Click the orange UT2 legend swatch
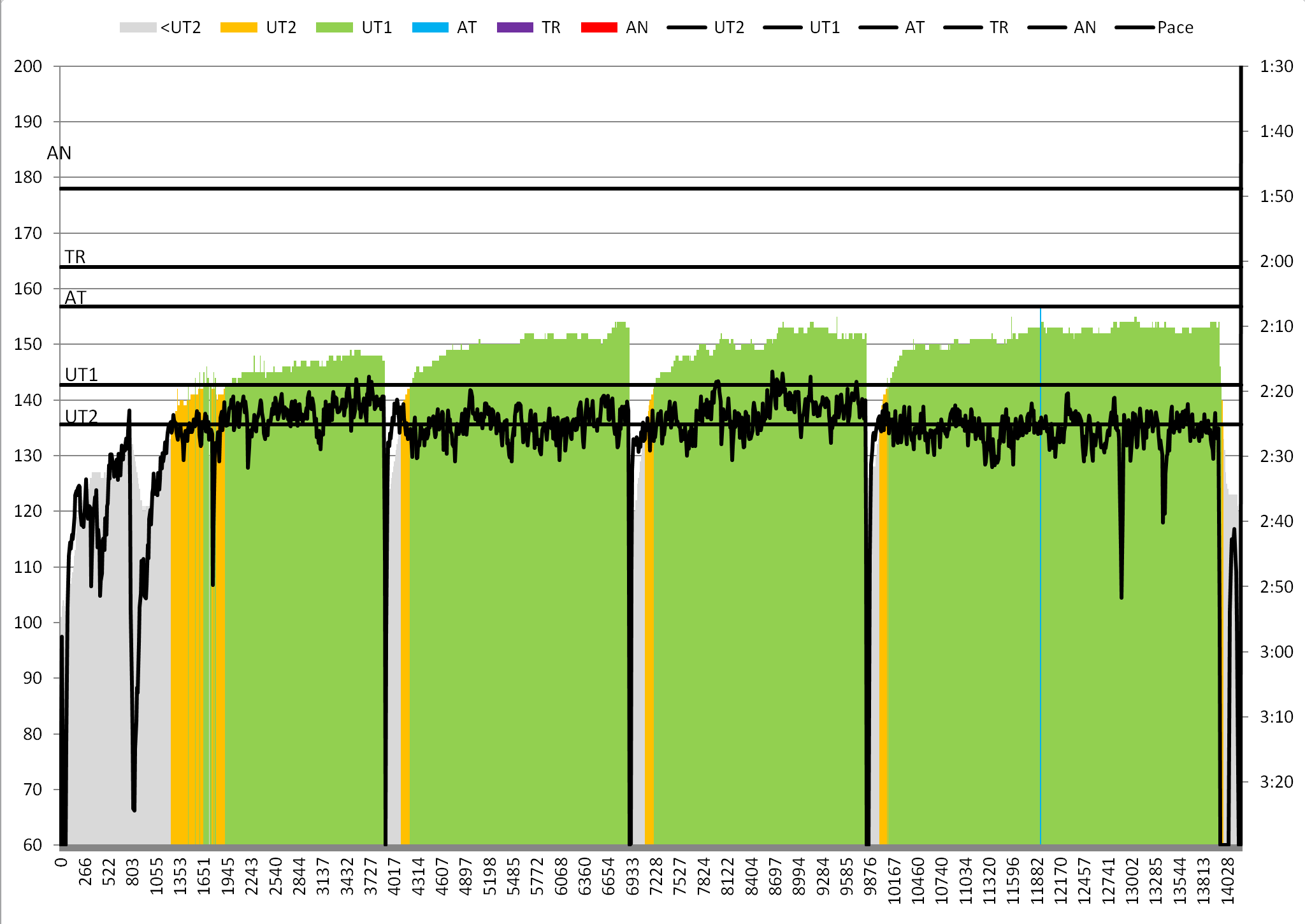This screenshot has height=924, width=1305. (x=238, y=27)
